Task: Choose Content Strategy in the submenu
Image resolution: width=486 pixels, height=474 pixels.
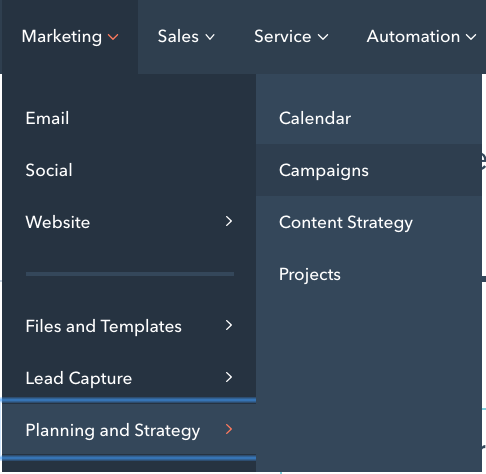Action: pos(369,222)
